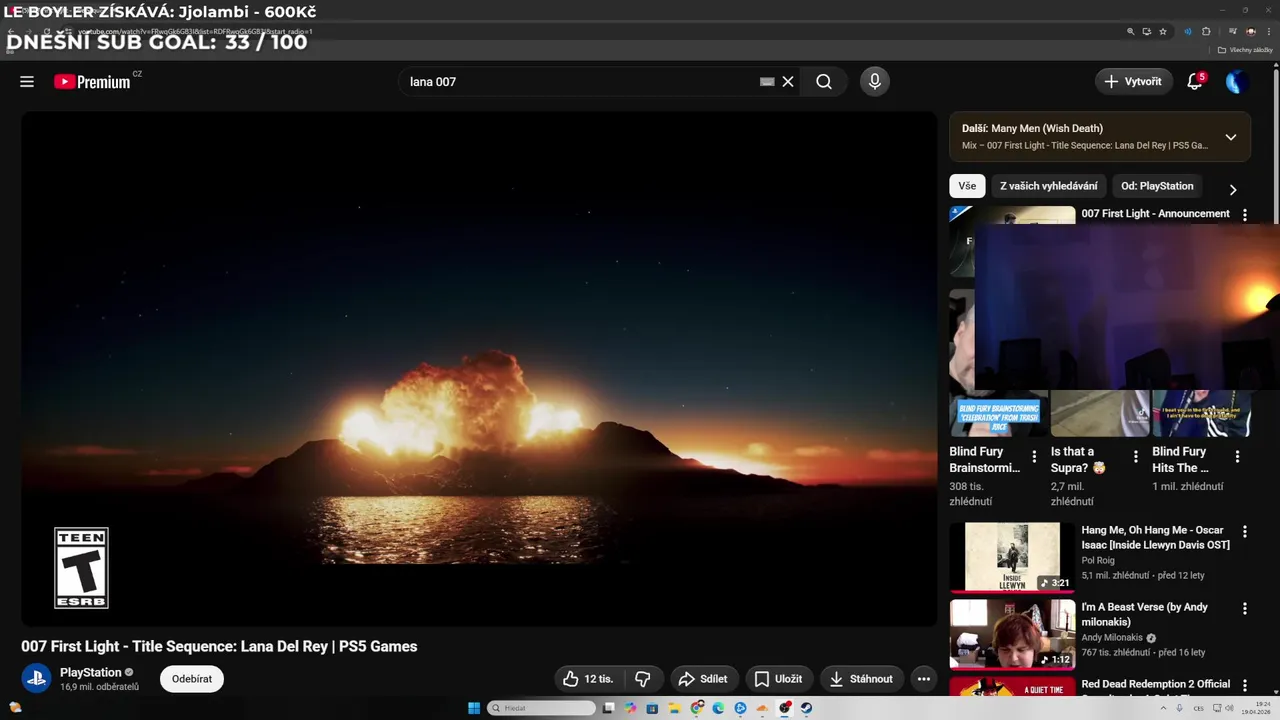
Task: Open more actions menu beside Stáhnout
Action: [924, 679]
